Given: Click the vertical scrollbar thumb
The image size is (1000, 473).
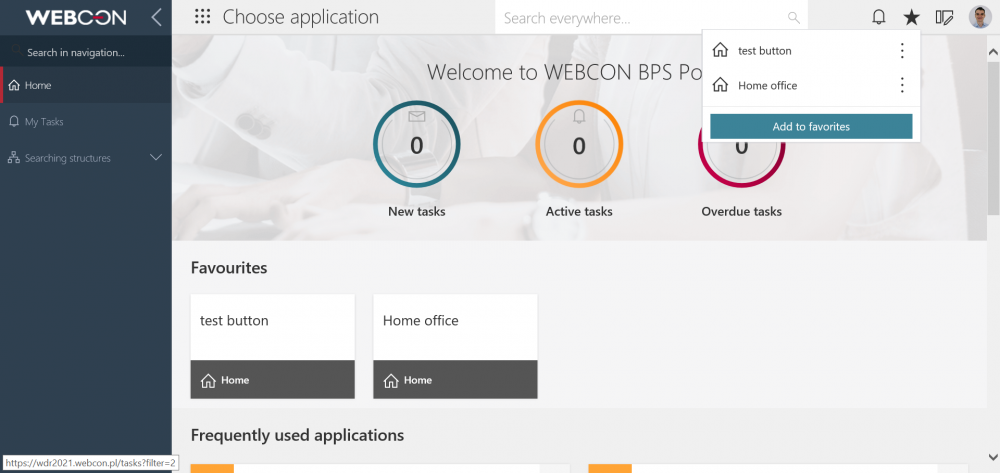Looking at the screenshot, I should (x=992, y=138).
